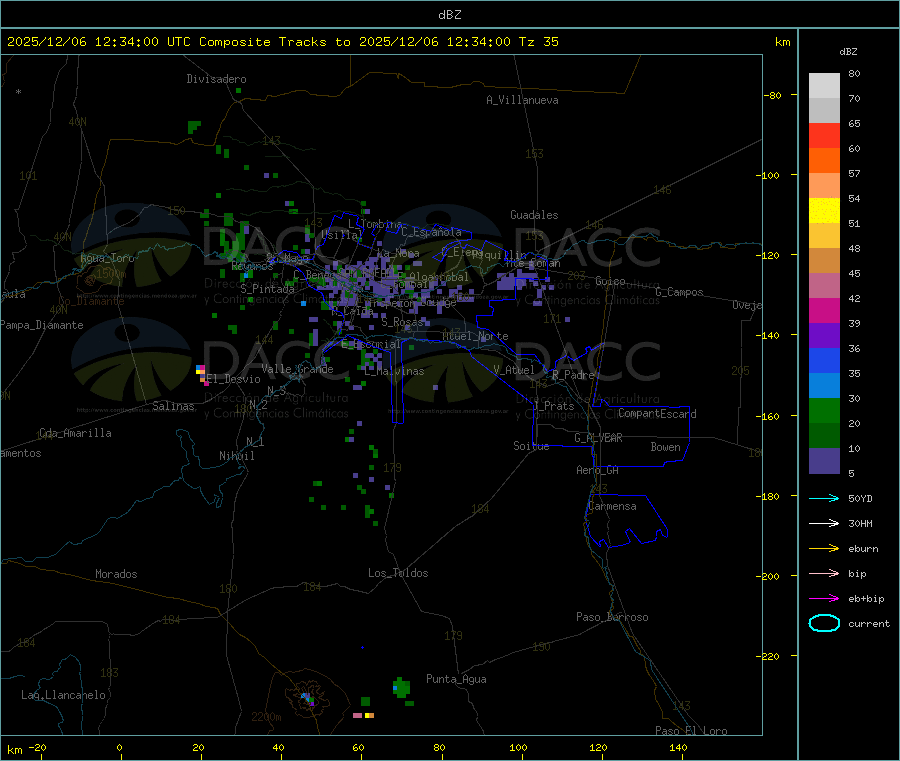Click the blue 35-36 dBZ color swatch
This screenshot has height=761, width=900.
click(824, 360)
